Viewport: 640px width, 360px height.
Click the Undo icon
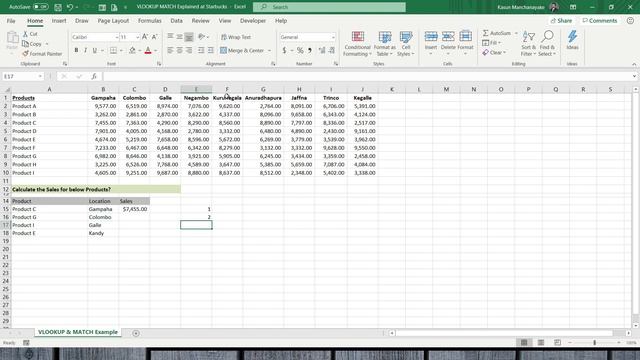pos(70,7)
